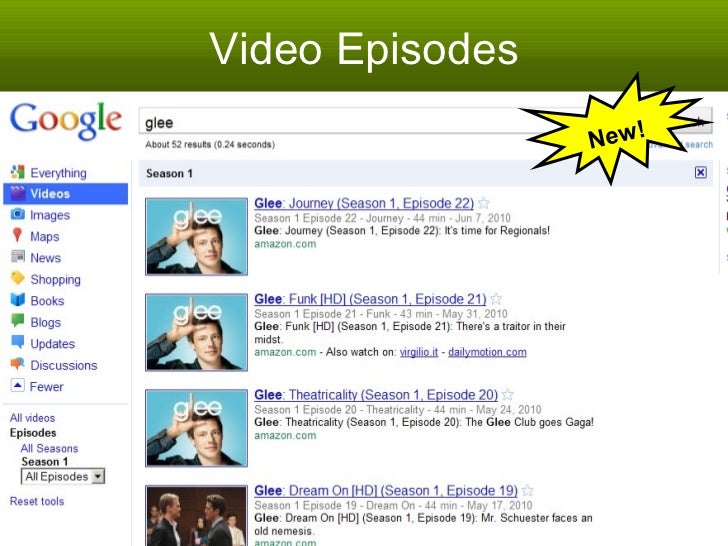Click Reset tools link
The width and height of the screenshot is (728, 546).
(37, 501)
